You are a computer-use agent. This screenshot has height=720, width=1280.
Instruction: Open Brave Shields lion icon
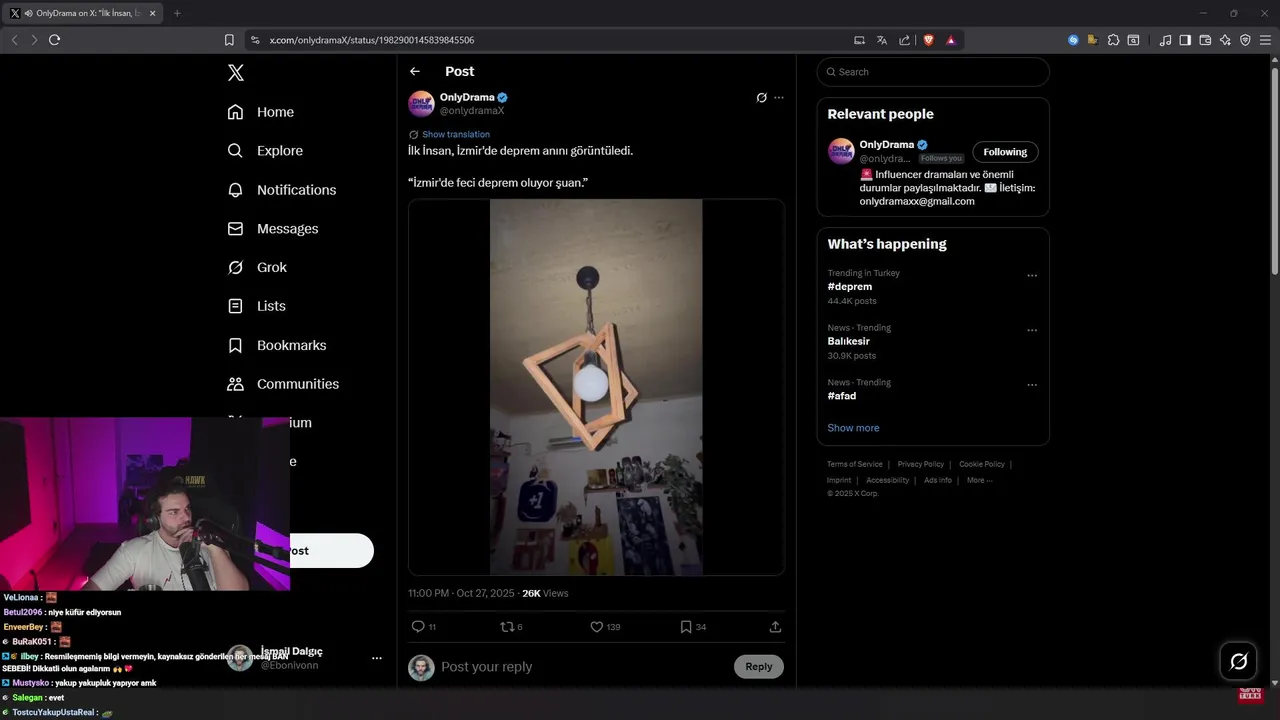pos(929,40)
